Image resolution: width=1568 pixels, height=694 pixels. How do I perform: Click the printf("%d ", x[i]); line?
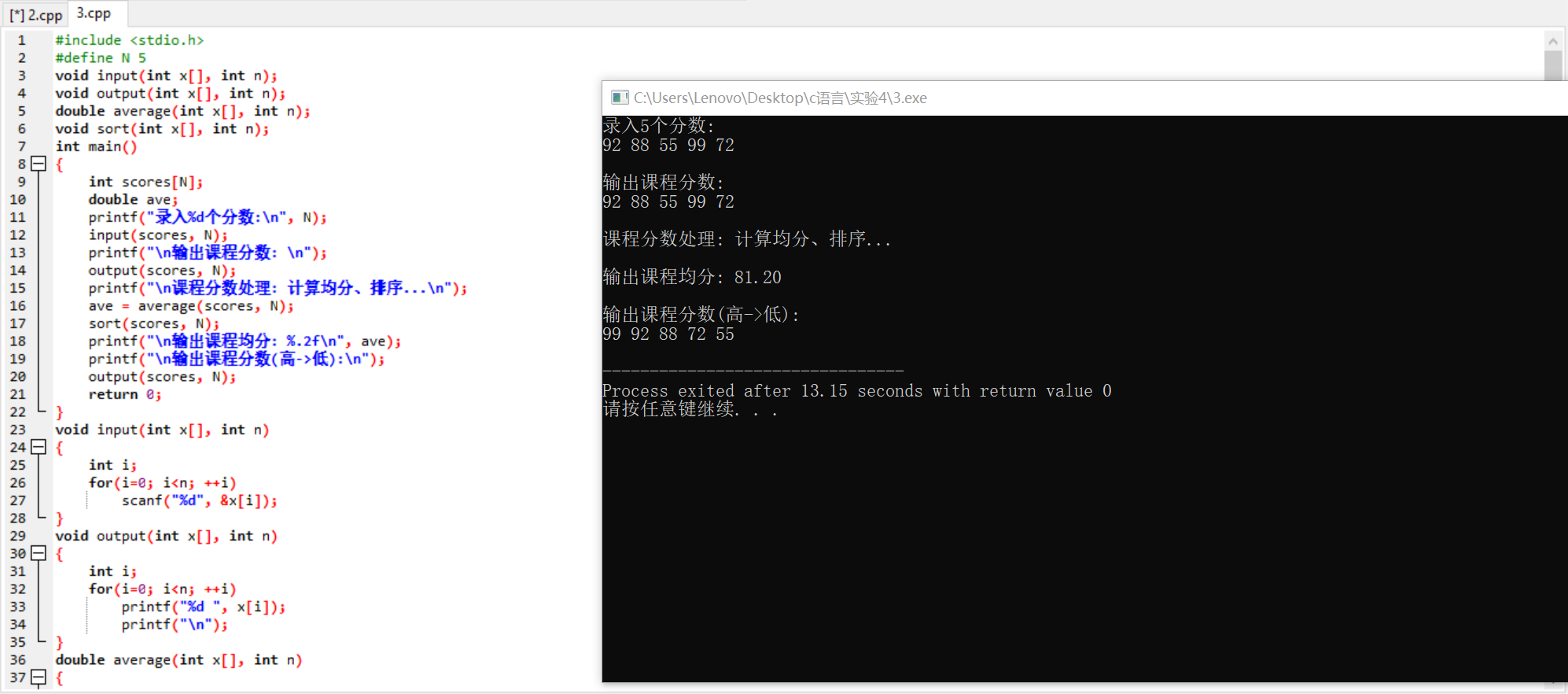click(204, 607)
